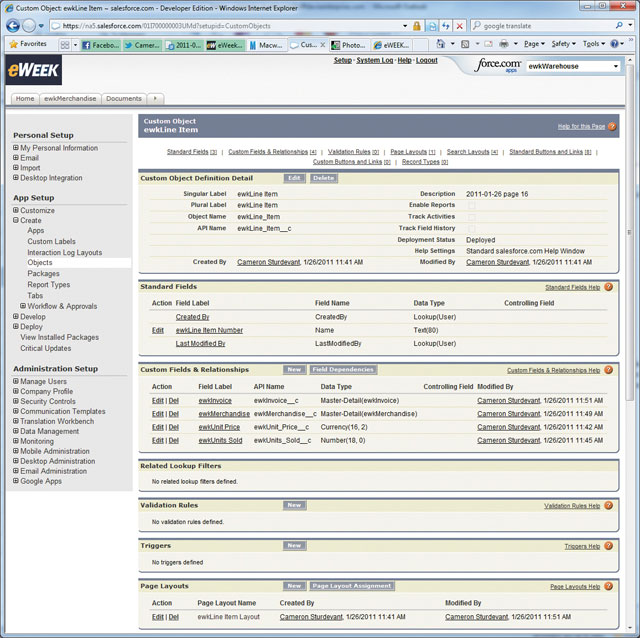The width and height of the screenshot is (640, 638).
Task: Click the browser Back arrow button
Action: (13, 26)
